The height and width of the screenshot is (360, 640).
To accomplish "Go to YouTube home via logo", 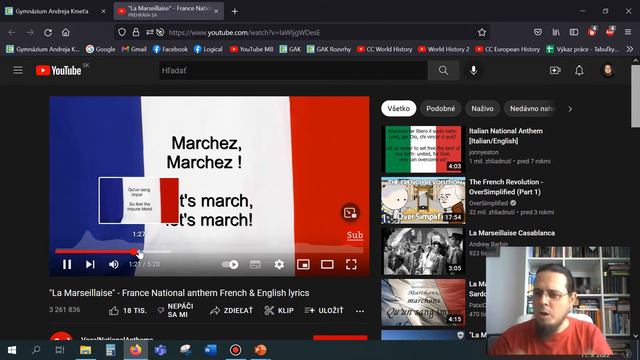I will [59, 70].
